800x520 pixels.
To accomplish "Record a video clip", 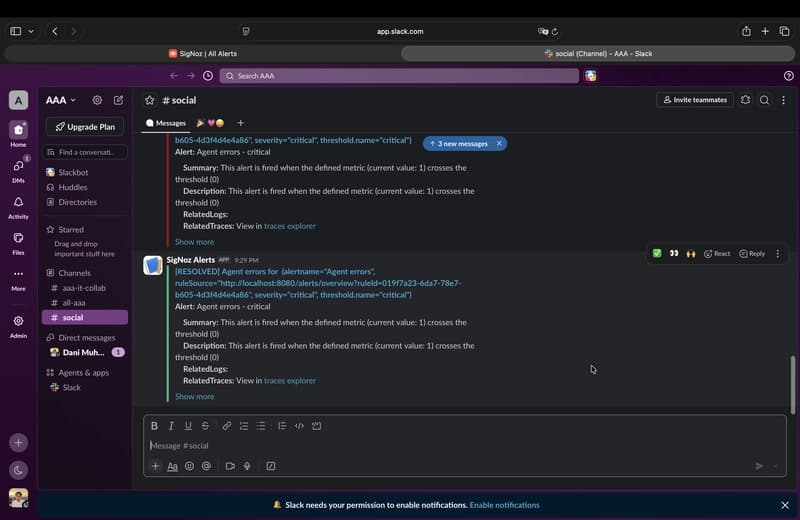I will tap(230, 466).
